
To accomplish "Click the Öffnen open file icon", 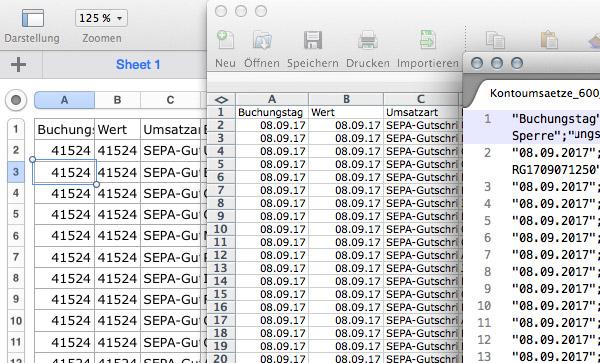I will click(x=262, y=40).
